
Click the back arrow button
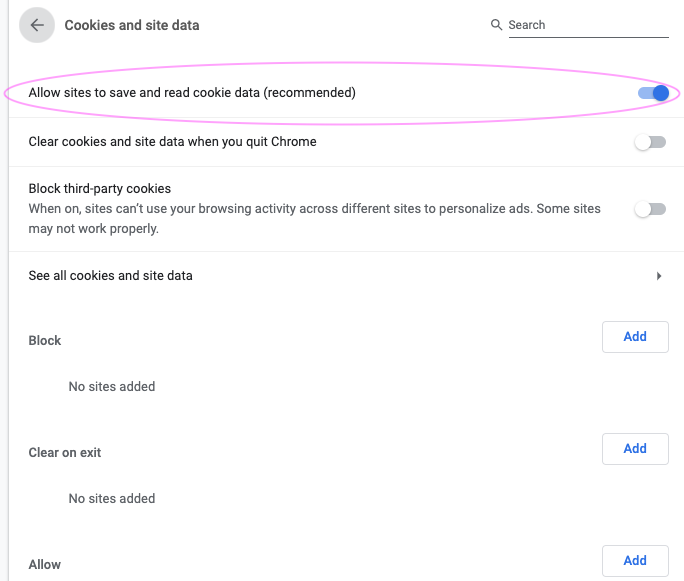pyautogui.click(x=37, y=25)
